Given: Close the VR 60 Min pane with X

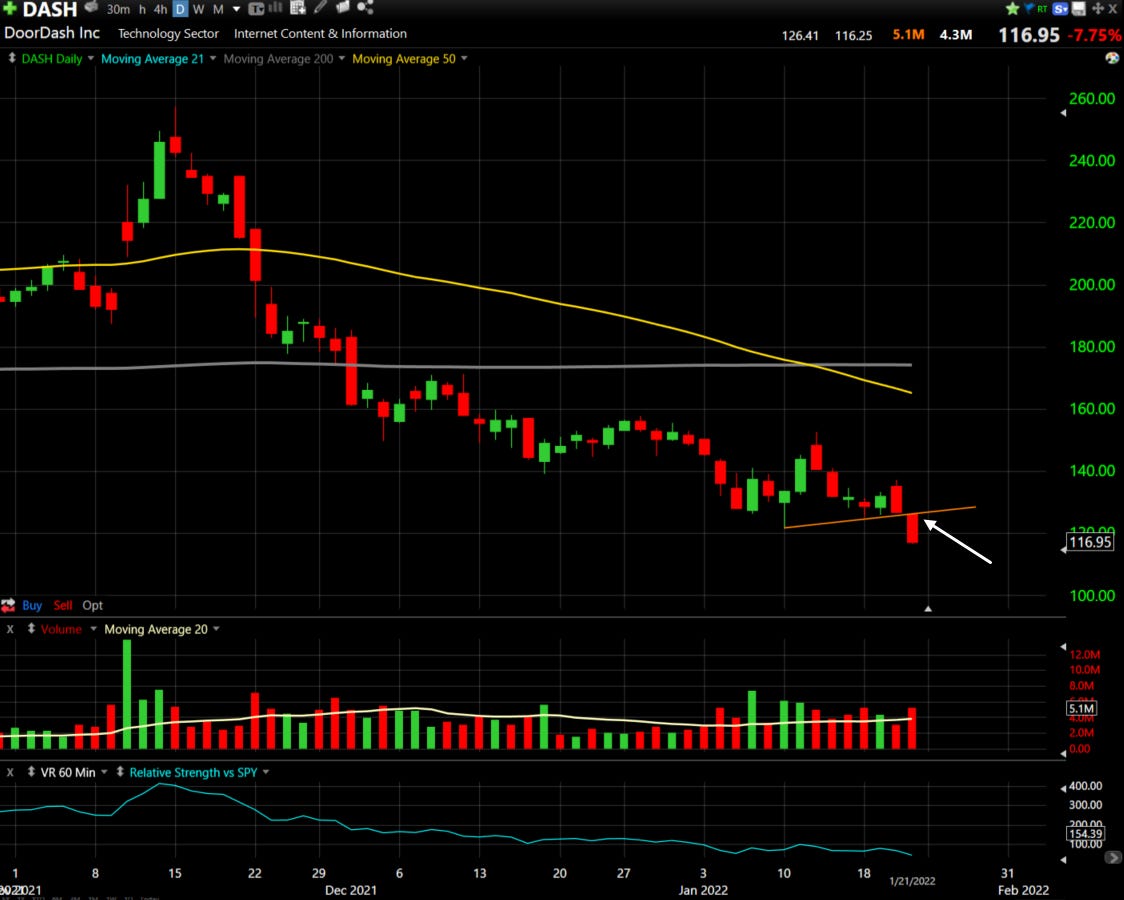Looking at the screenshot, I should [x=10, y=772].
